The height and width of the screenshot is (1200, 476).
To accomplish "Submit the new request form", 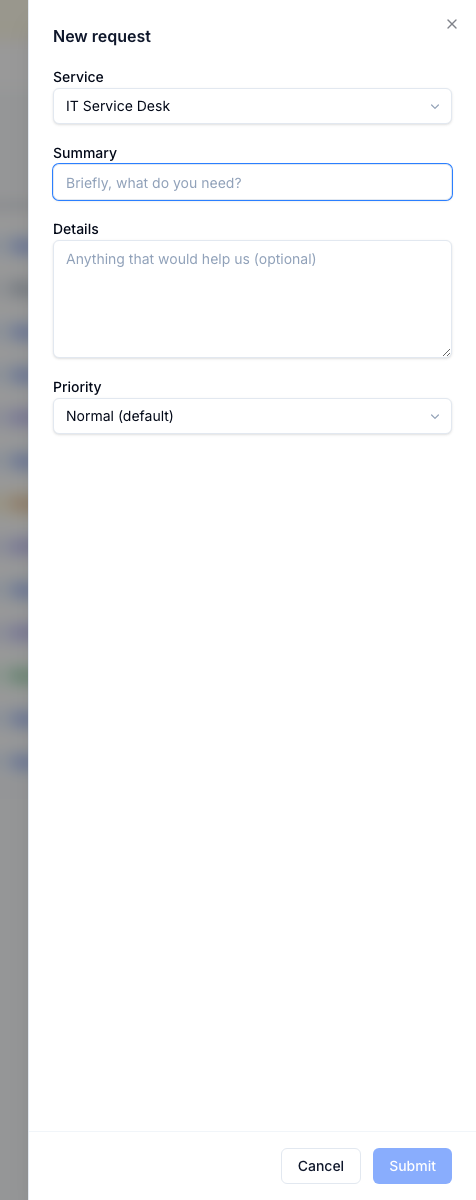I will [413, 1166].
